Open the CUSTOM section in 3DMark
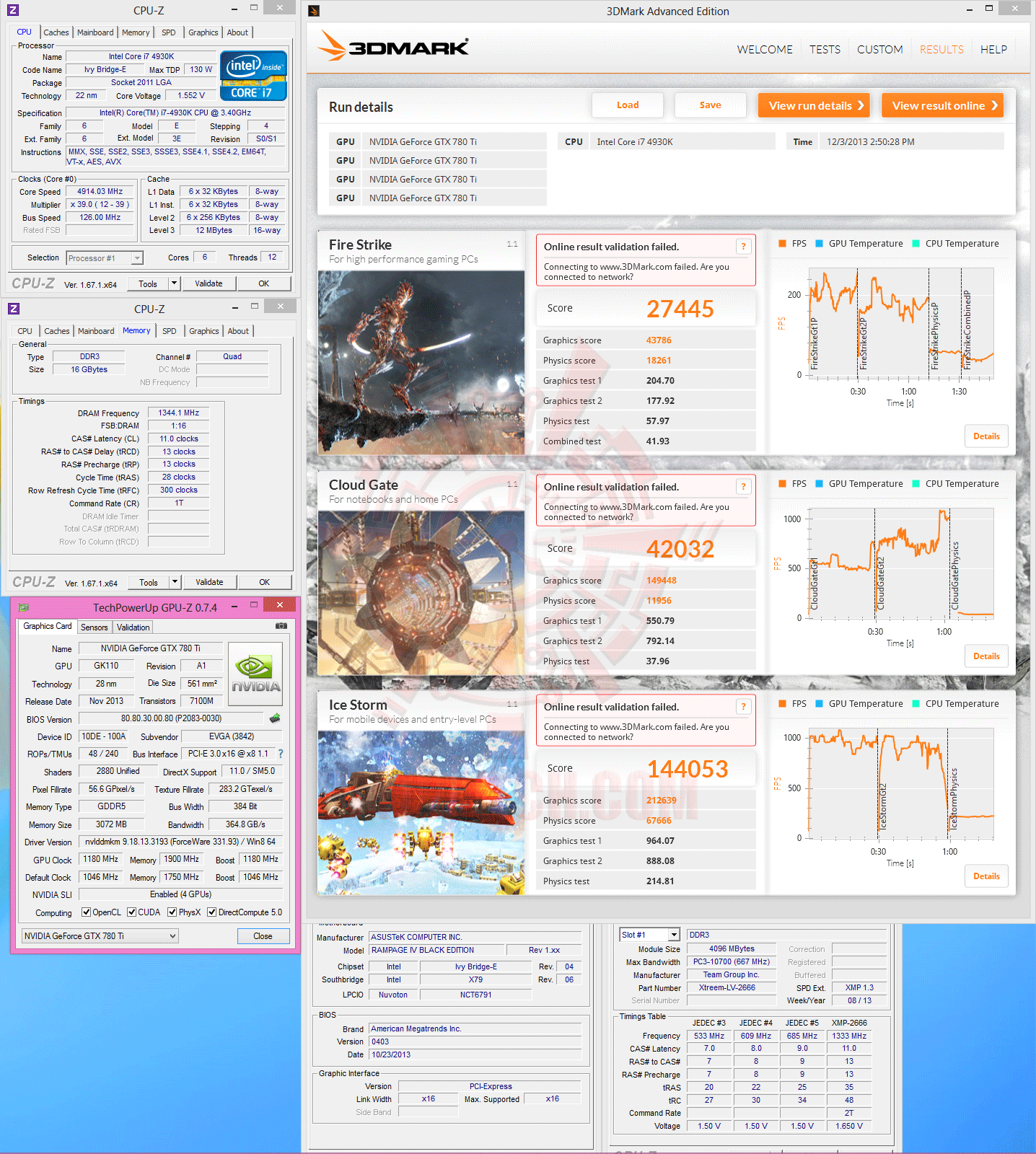 (880, 50)
